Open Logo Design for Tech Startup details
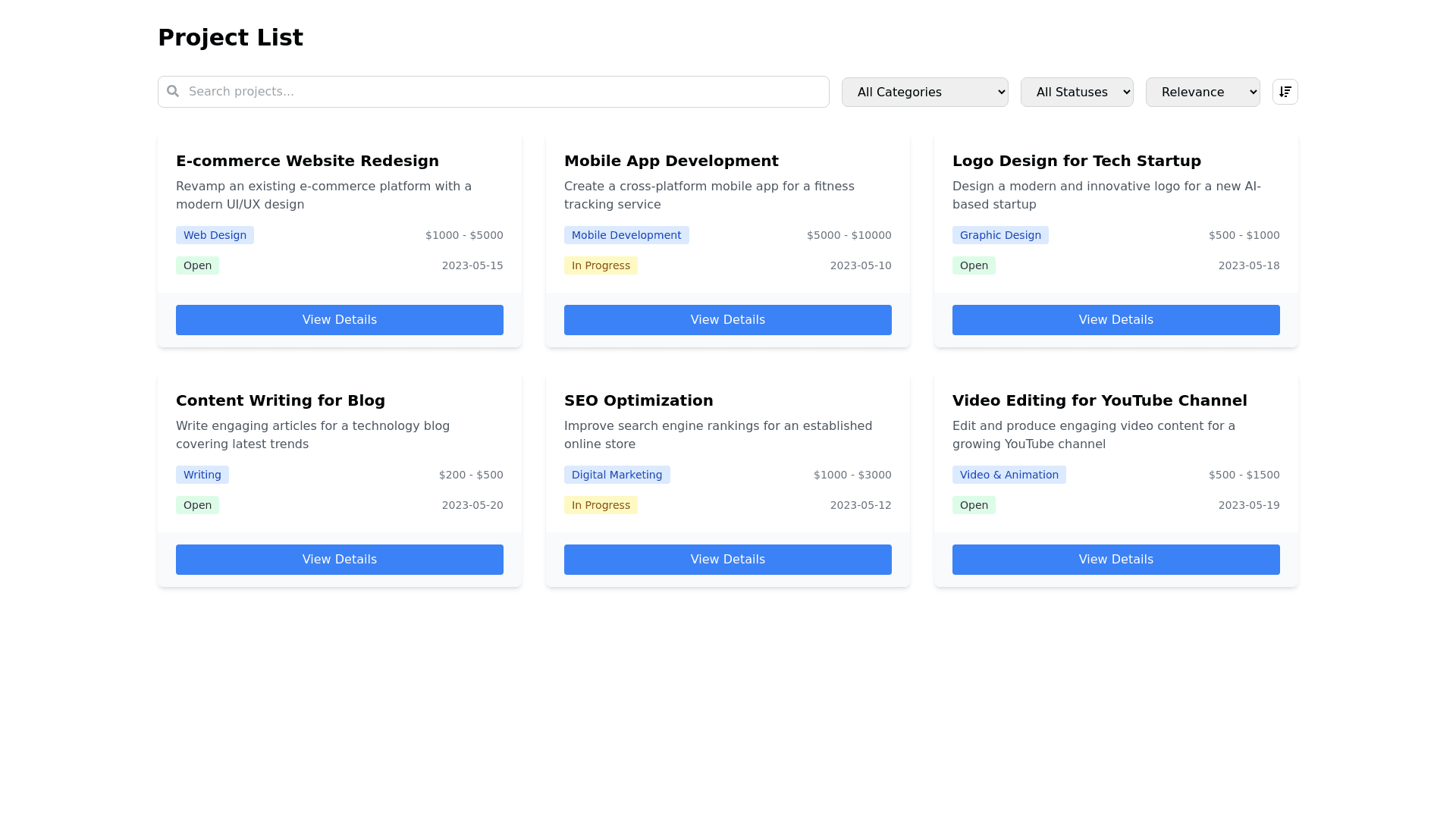Image resolution: width=1456 pixels, height=819 pixels. coord(1116,320)
